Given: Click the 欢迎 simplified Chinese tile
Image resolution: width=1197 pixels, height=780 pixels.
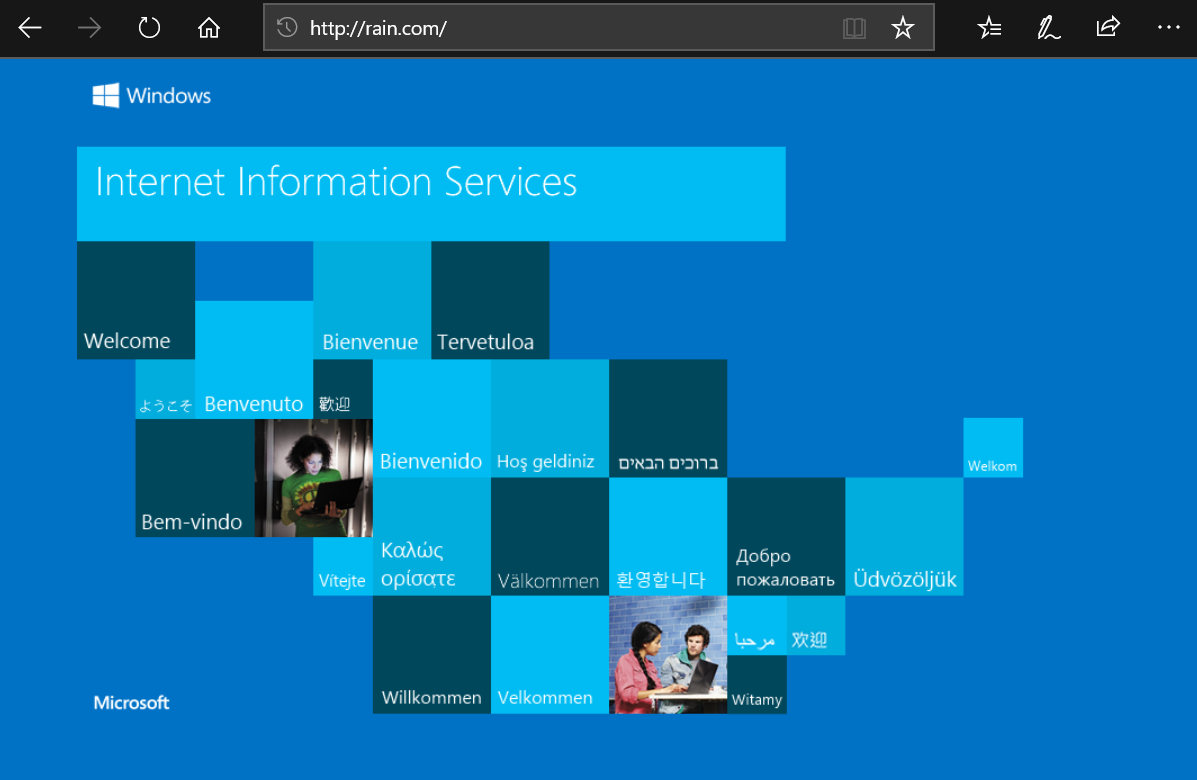Looking at the screenshot, I should 815,625.
